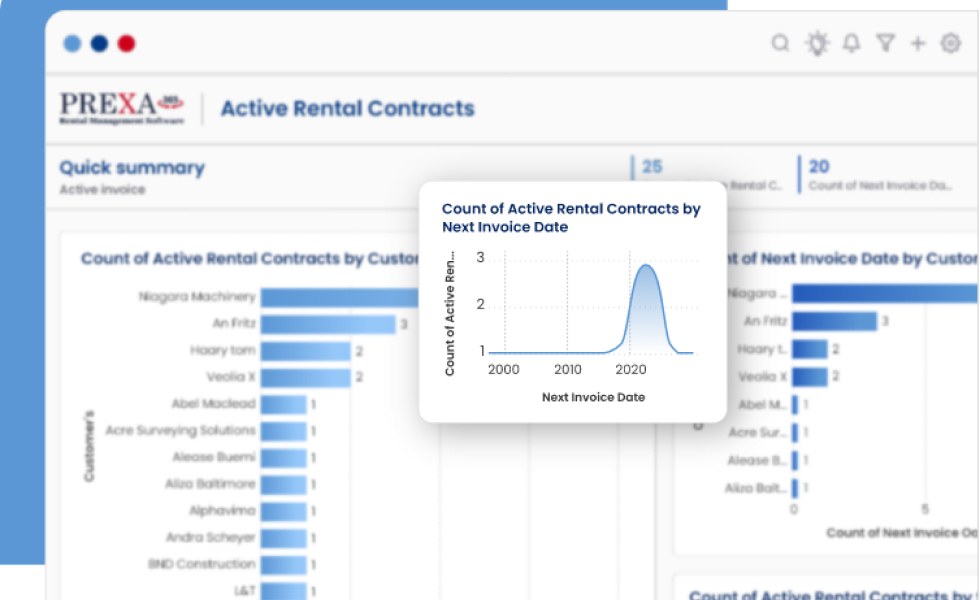Screen dimensions: 980x600
Task: Click the 20 summary count value
Action: coord(819,166)
